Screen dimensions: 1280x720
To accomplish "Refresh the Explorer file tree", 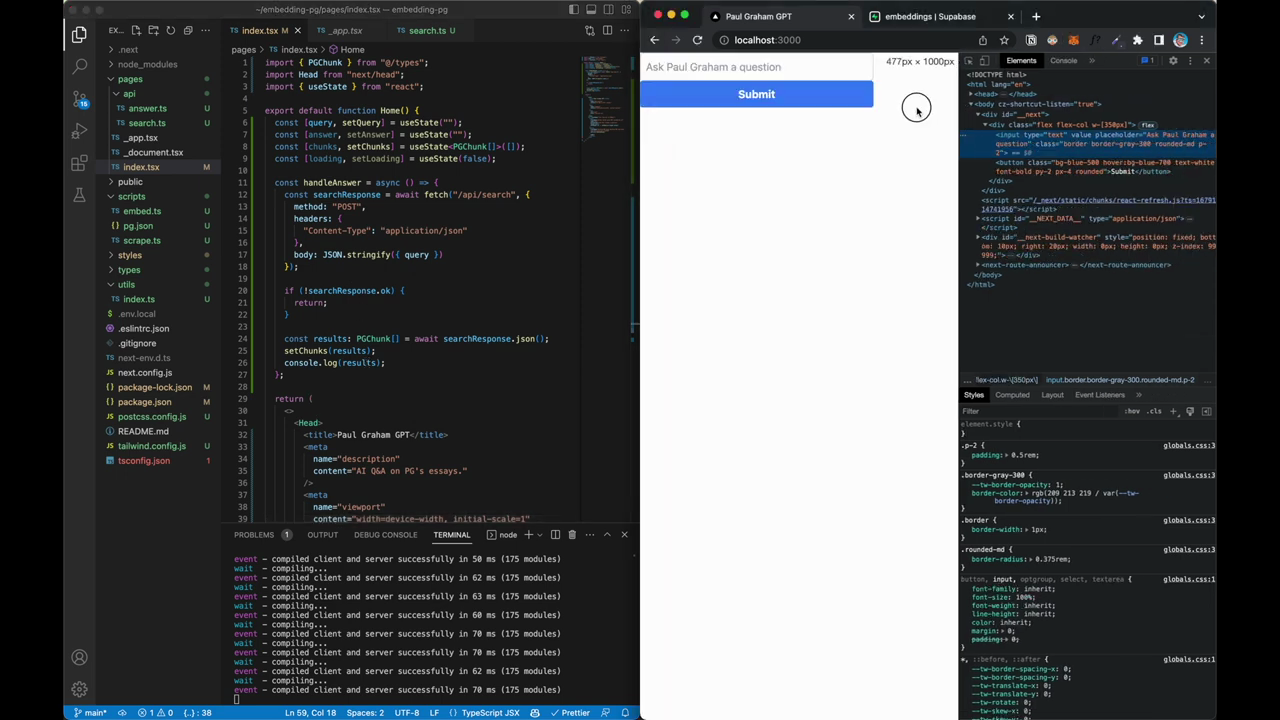I will (170, 31).
